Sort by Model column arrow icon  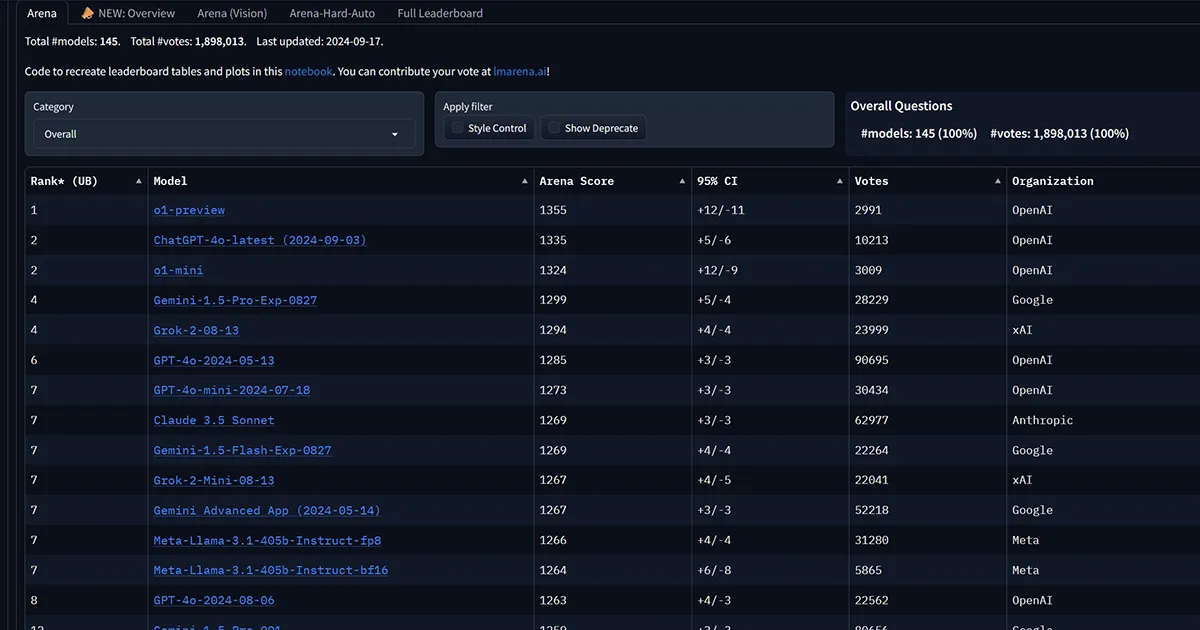525,181
